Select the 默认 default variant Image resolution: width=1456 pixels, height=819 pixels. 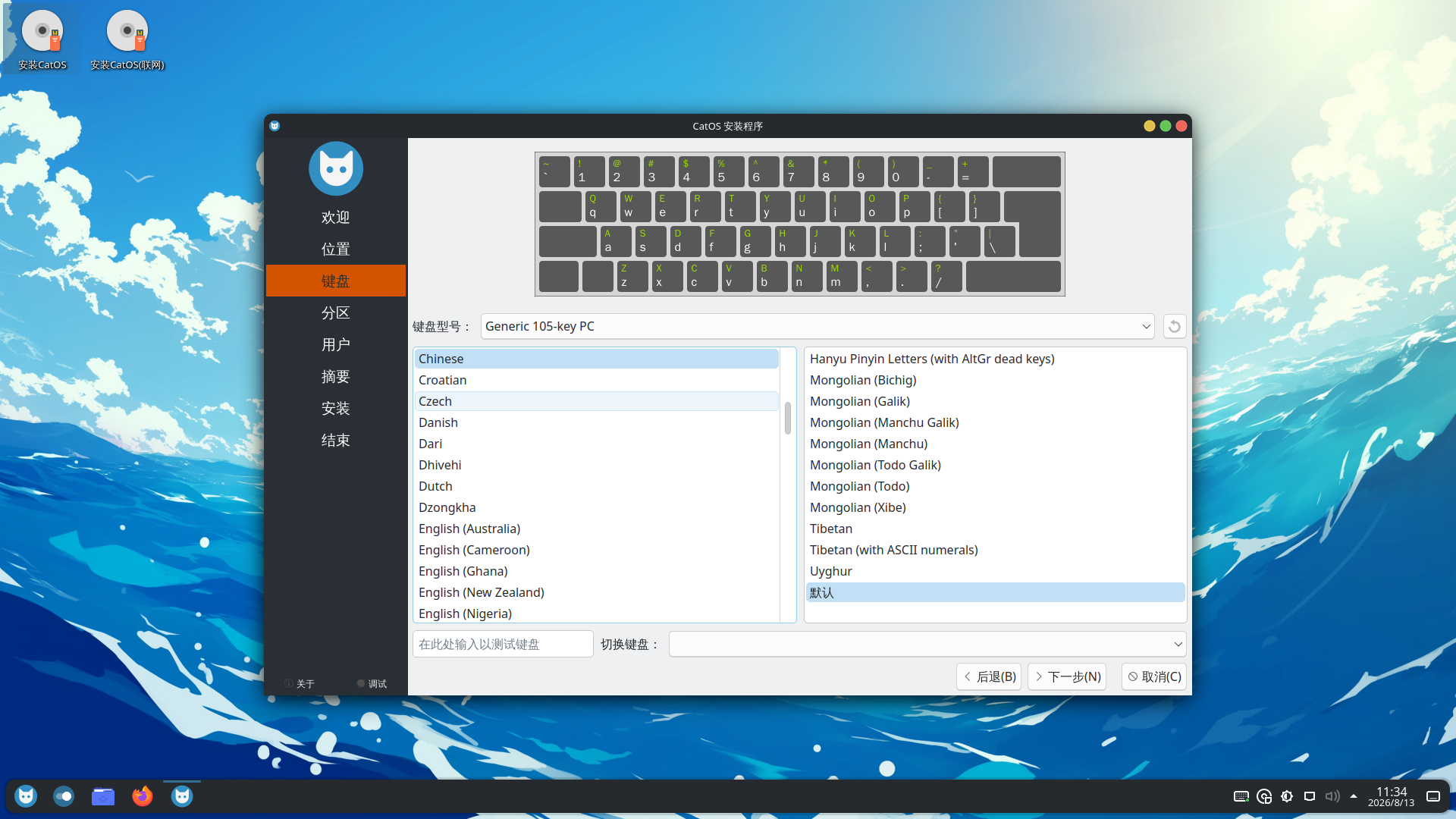pyautogui.click(x=995, y=592)
